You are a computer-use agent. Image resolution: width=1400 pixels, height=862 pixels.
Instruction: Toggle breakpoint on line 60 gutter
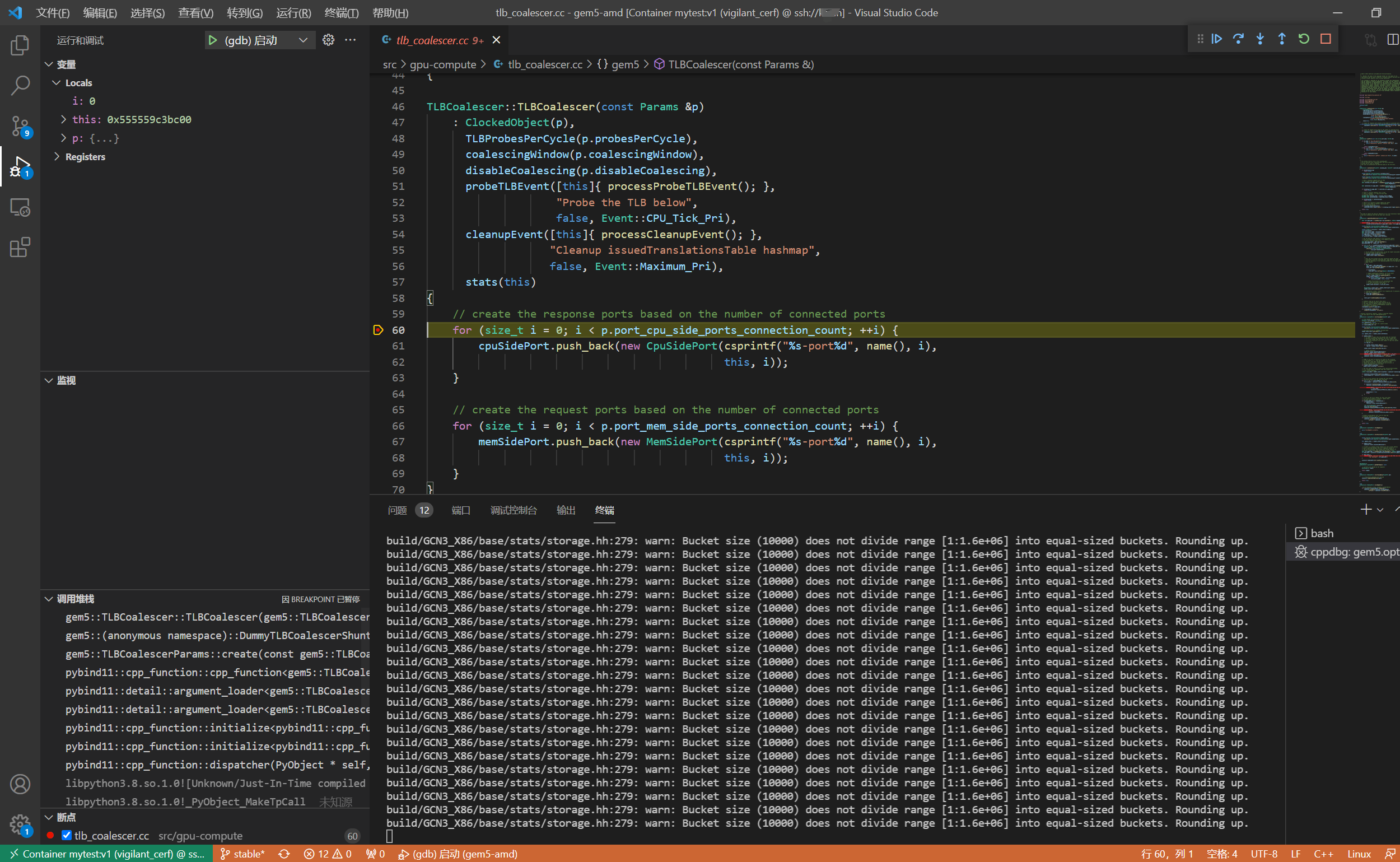click(x=378, y=330)
